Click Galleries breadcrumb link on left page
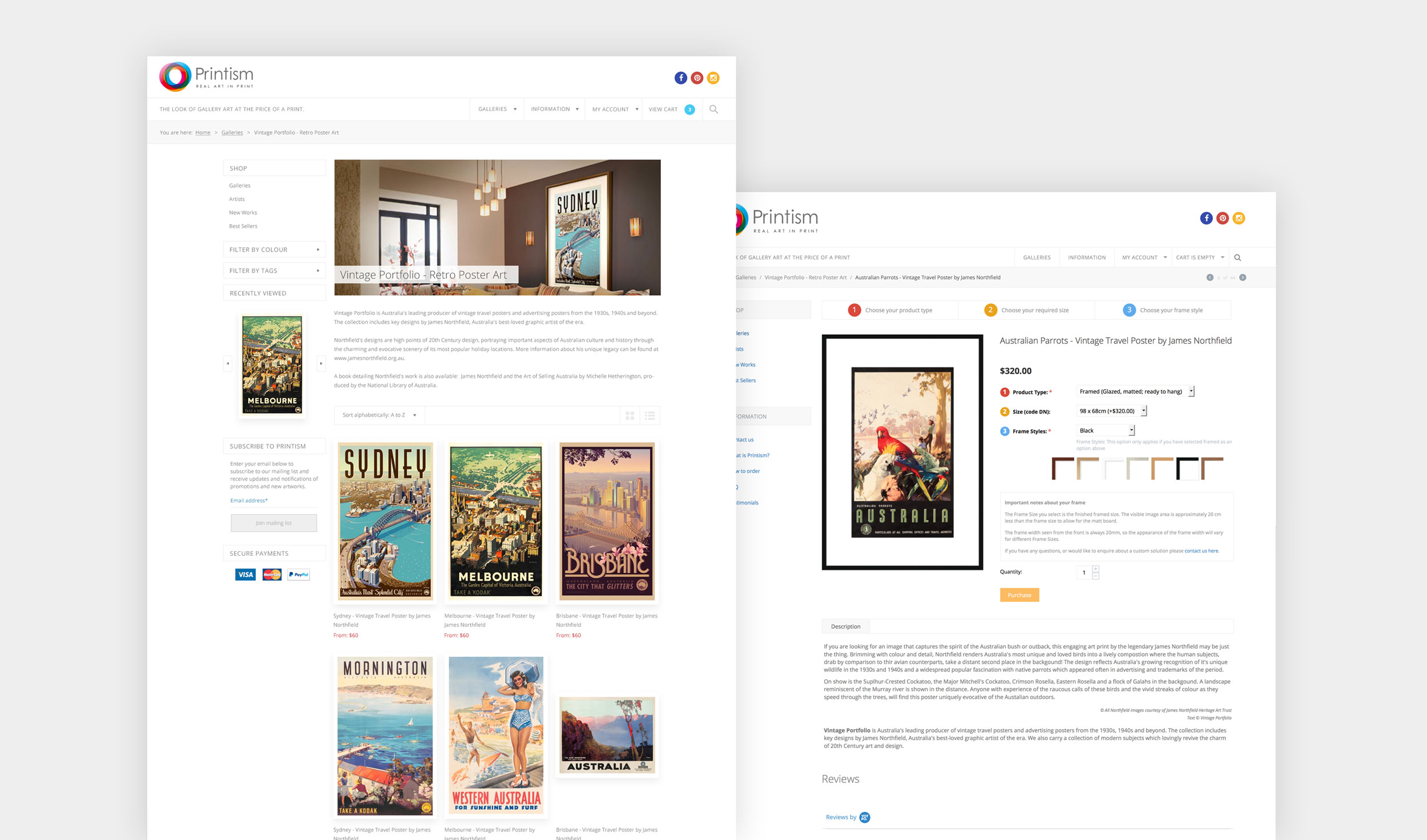Viewport: 1427px width, 840px height. click(232, 132)
